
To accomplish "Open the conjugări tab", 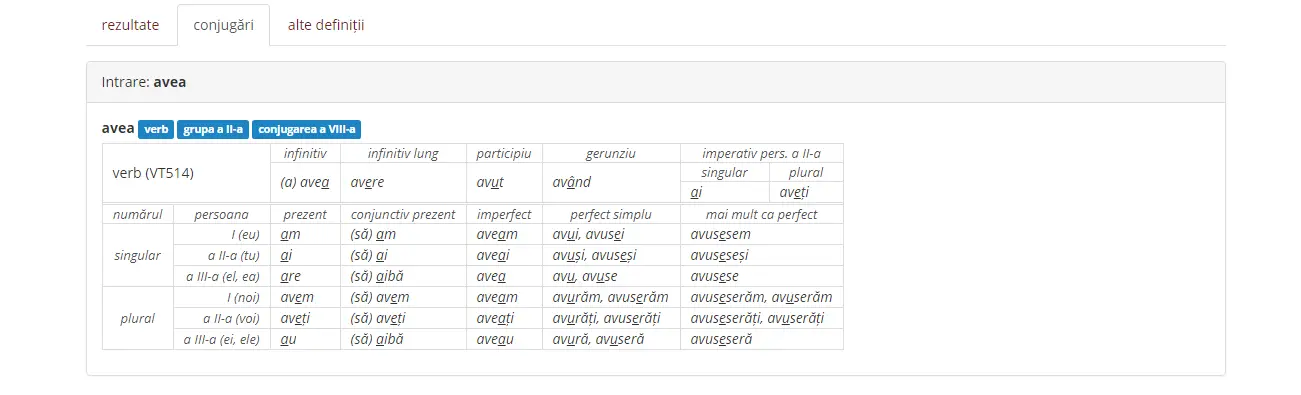I will [x=223, y=25].
